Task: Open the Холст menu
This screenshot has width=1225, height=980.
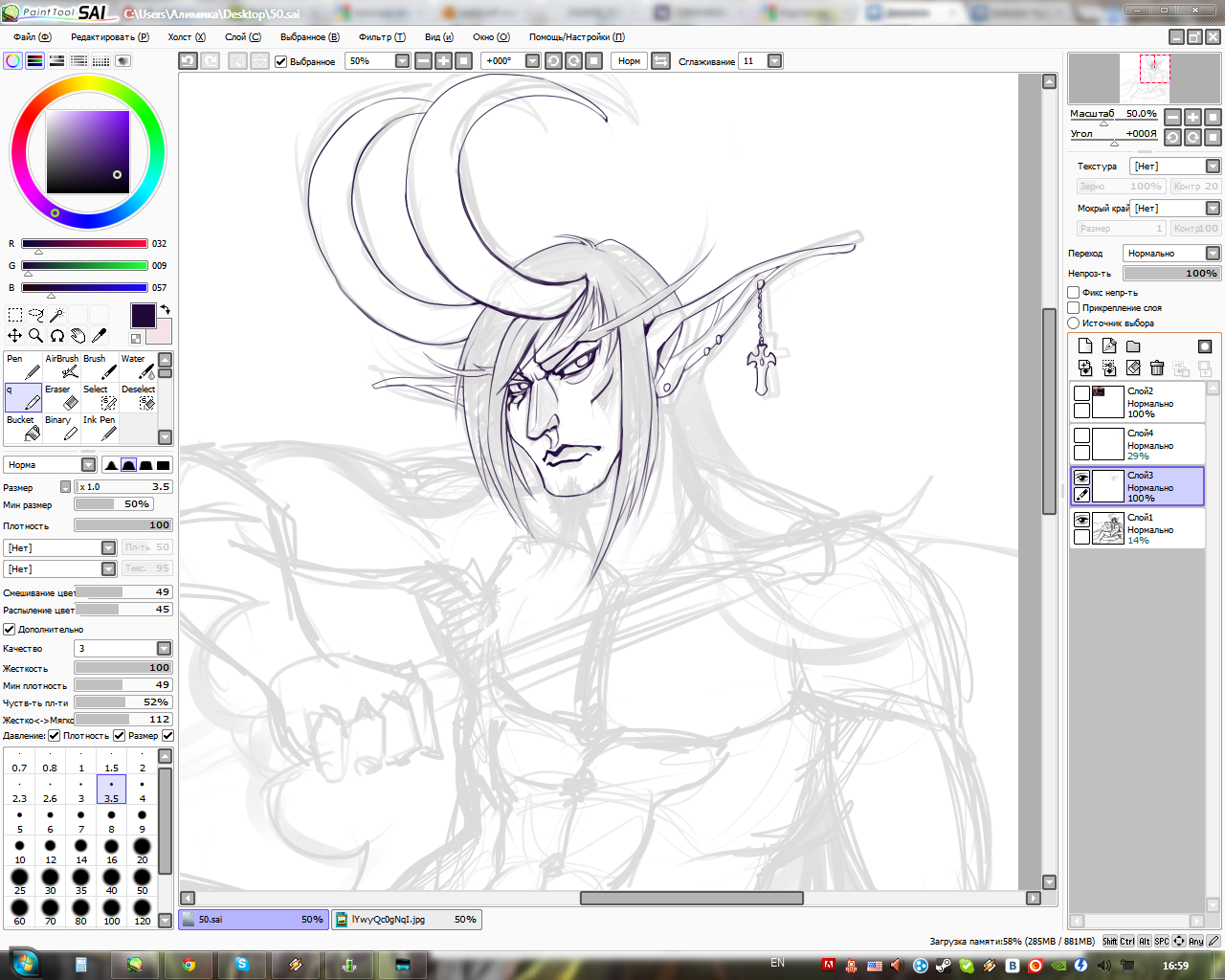Action: pyautogui.click(x=187, y=36)
